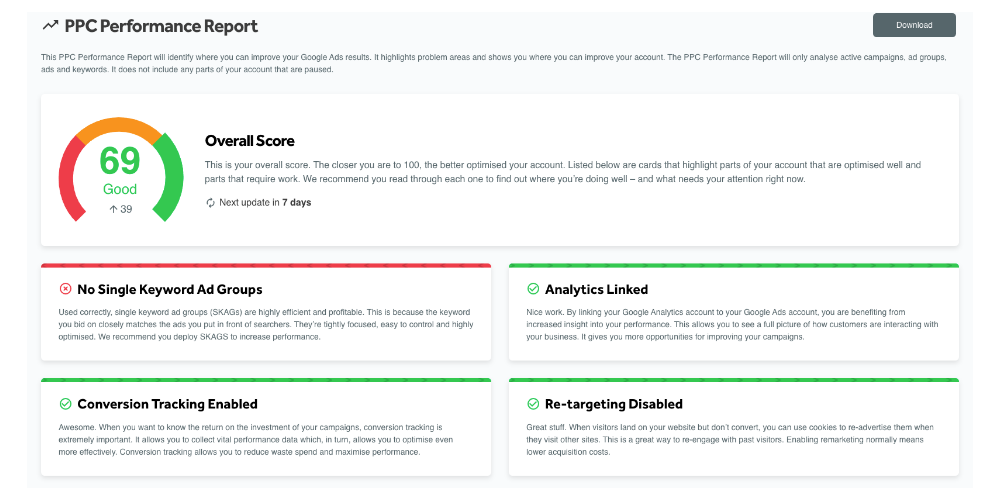Click the trend arrow icon beside report title
This screenshot has height=500, width=1000.
[x=50, y=26]
